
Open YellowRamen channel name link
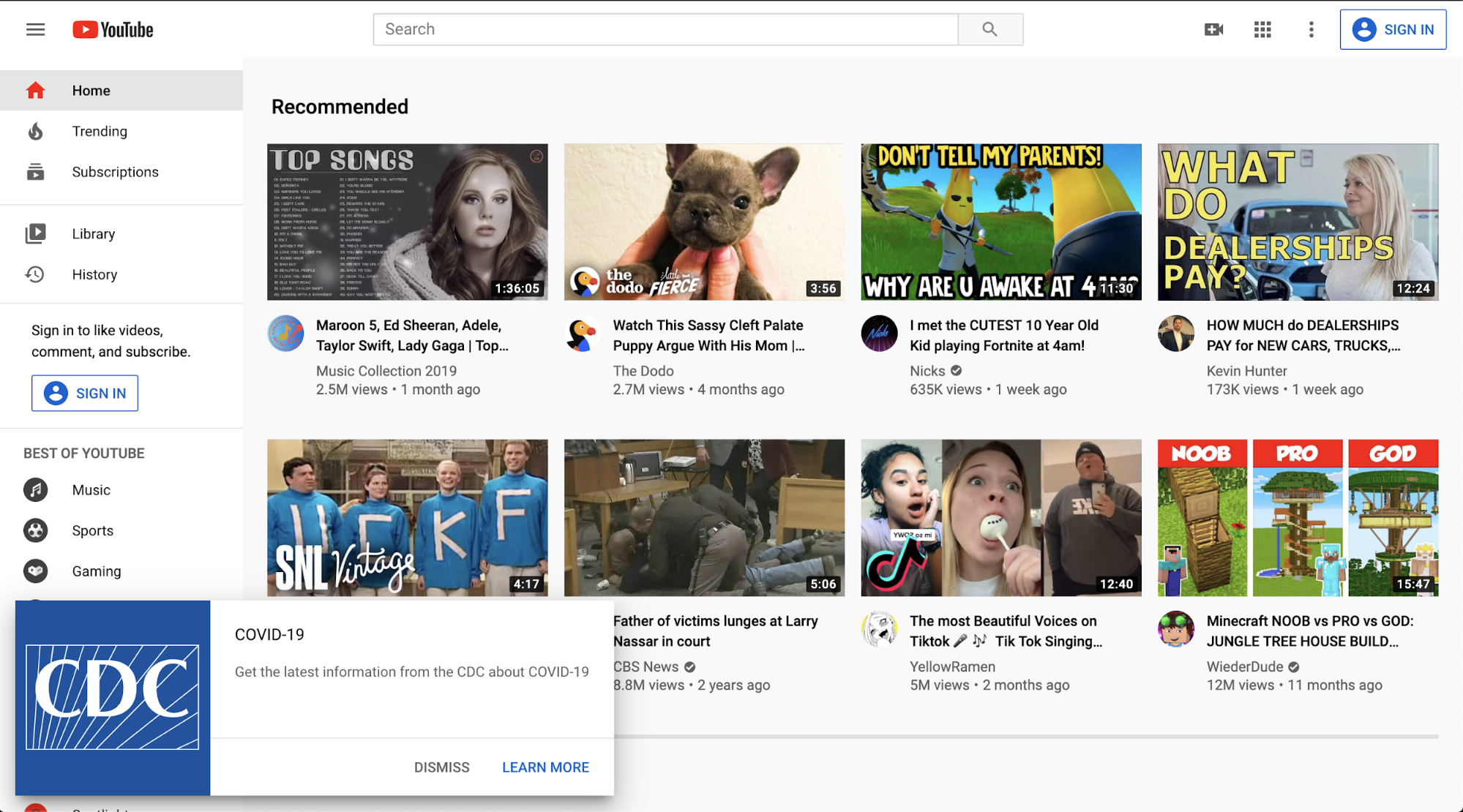pos(952,666)
